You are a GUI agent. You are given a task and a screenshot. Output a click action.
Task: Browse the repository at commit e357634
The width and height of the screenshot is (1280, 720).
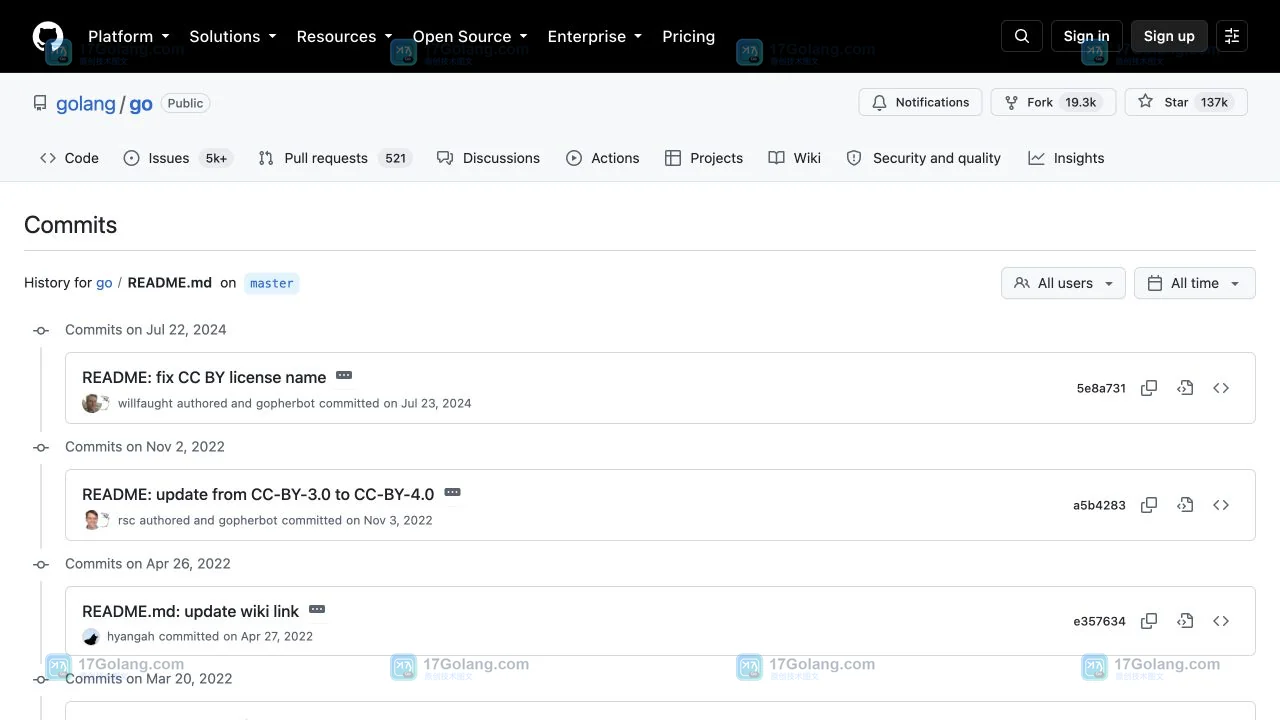click(1221, 621)
